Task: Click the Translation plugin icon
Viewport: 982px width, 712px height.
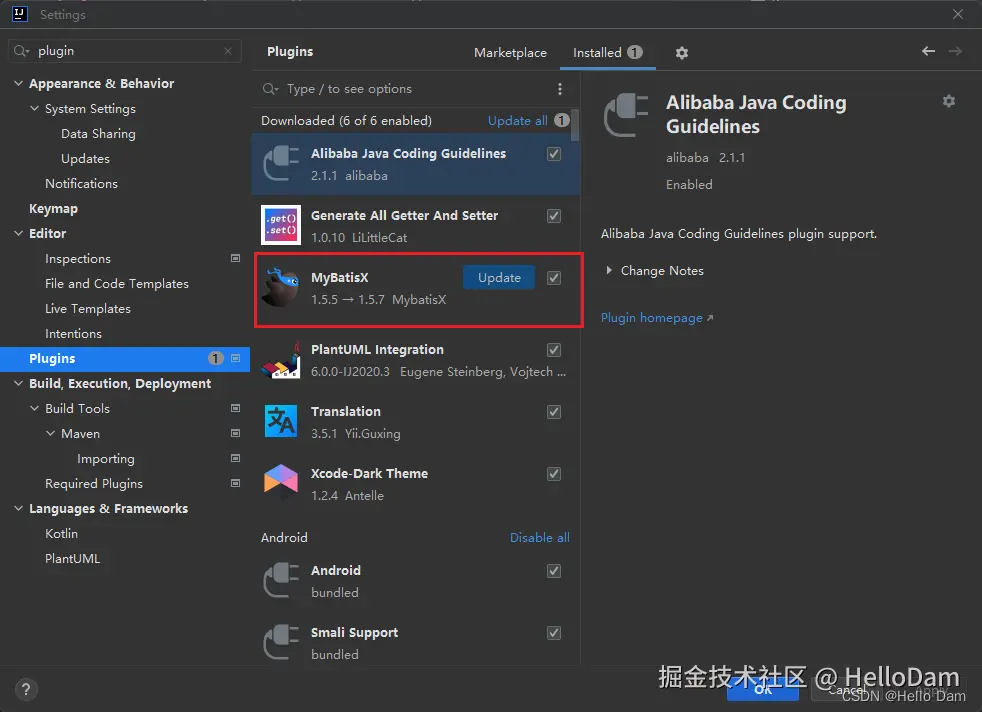Action: (x=281, y=421)
